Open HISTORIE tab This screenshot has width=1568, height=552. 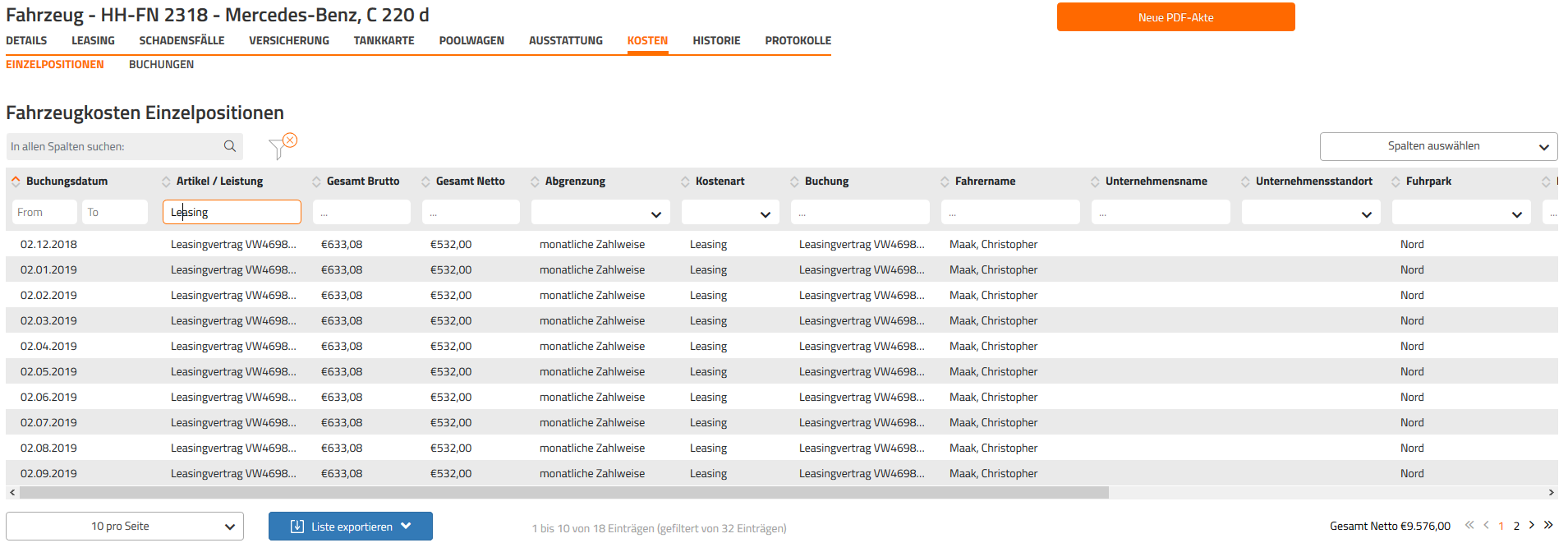(716, 40)
